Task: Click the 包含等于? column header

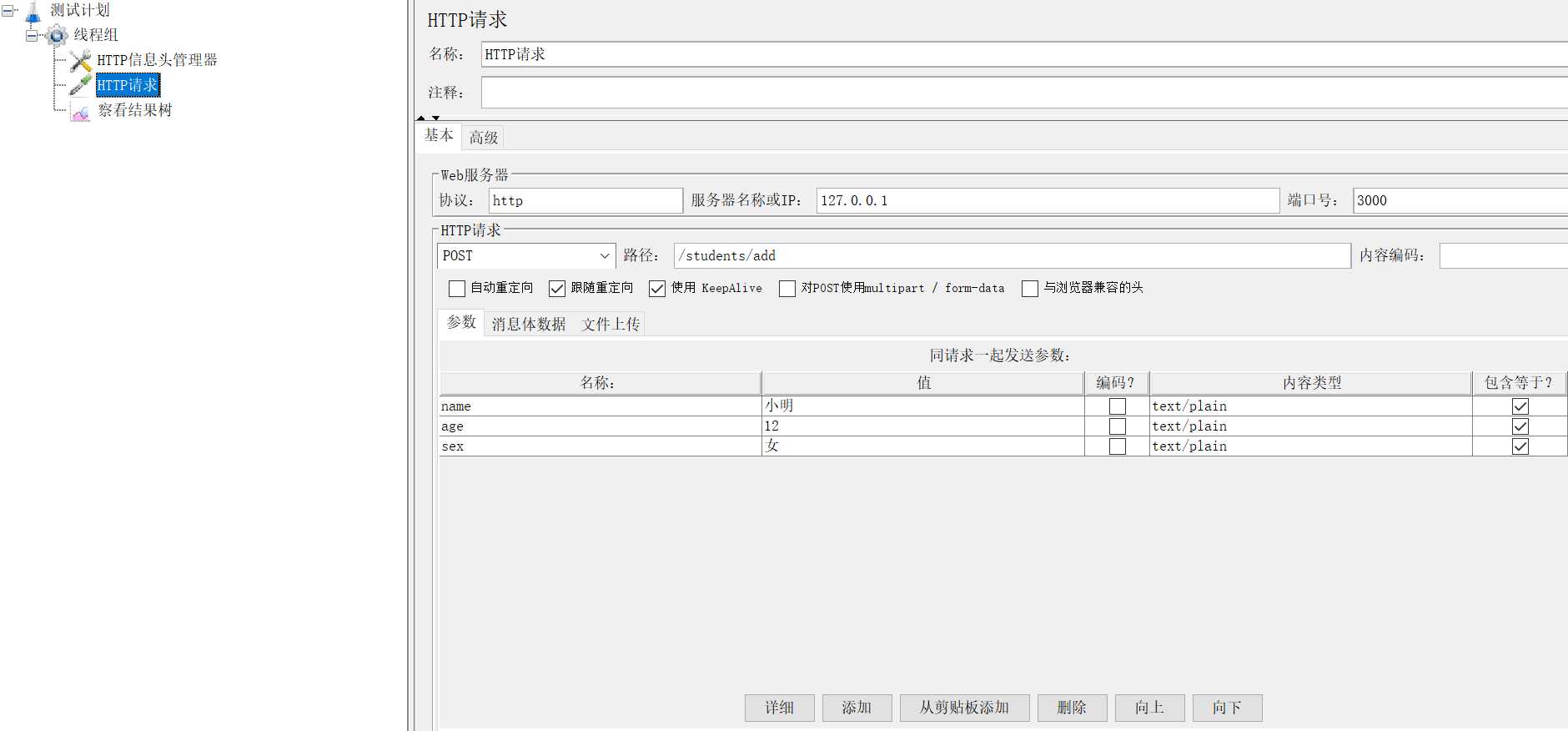Action: 1520,383
